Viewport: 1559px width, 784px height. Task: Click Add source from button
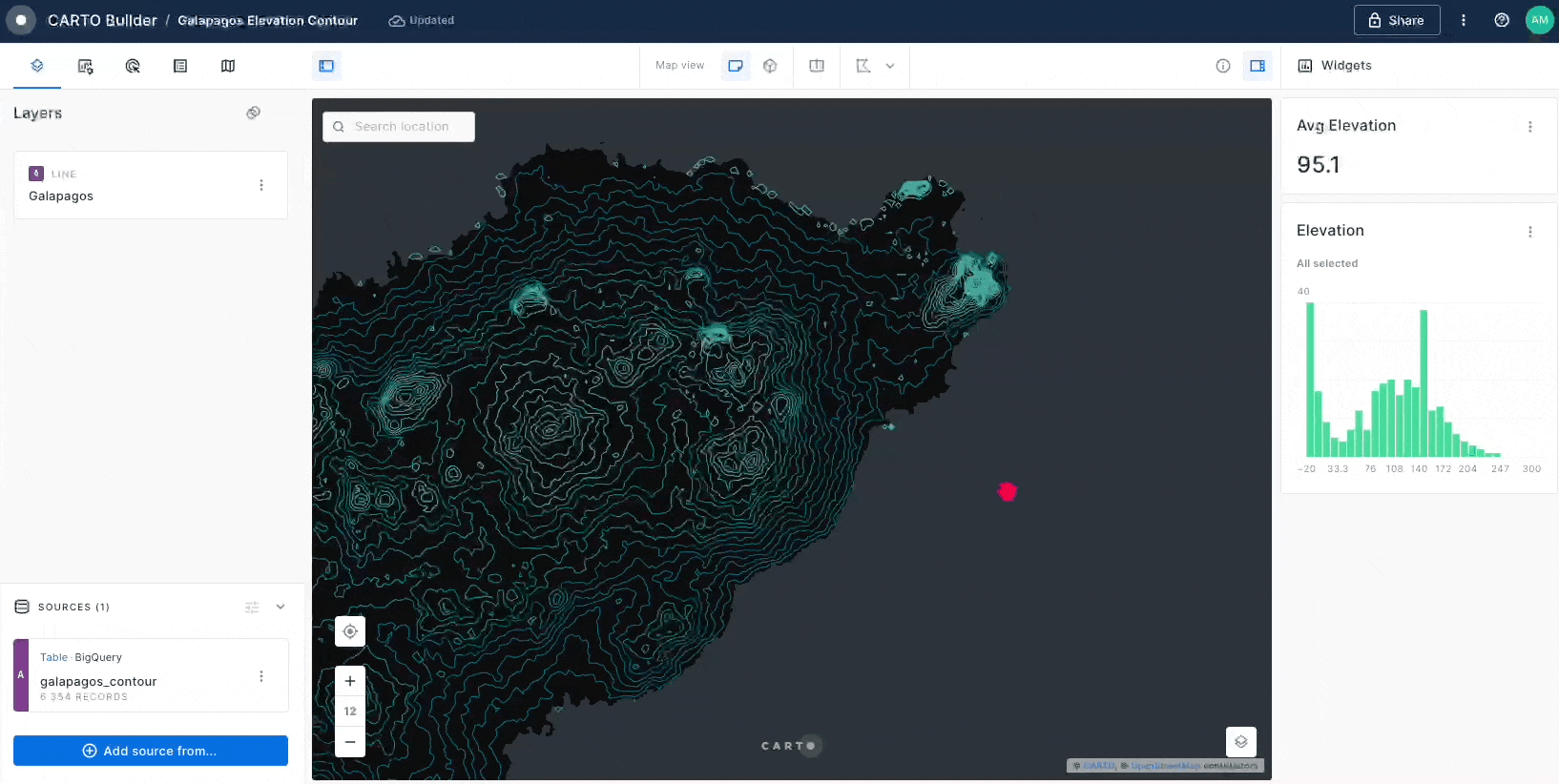(151, 751)
